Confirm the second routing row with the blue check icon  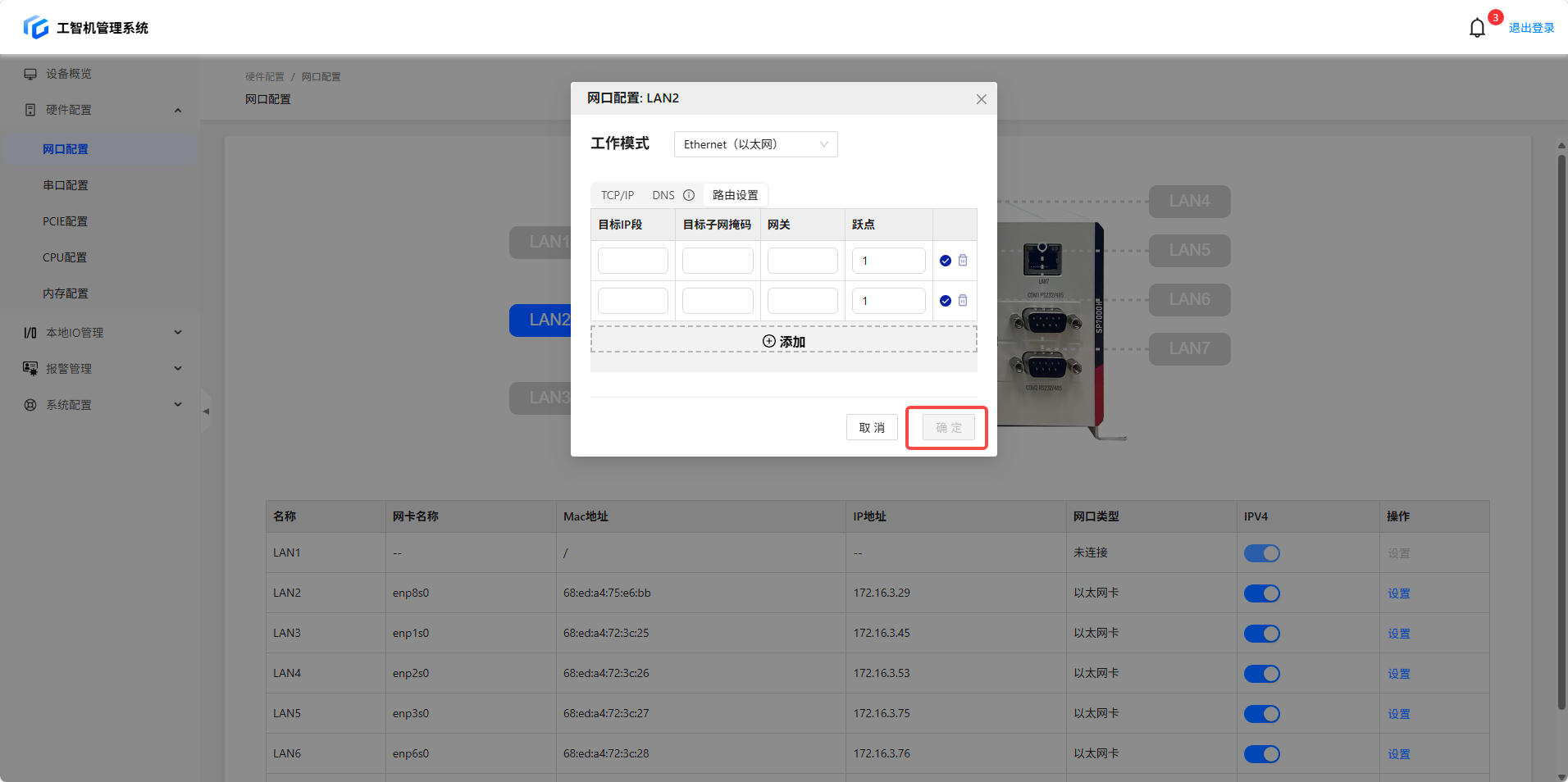(x=945, y=301)
